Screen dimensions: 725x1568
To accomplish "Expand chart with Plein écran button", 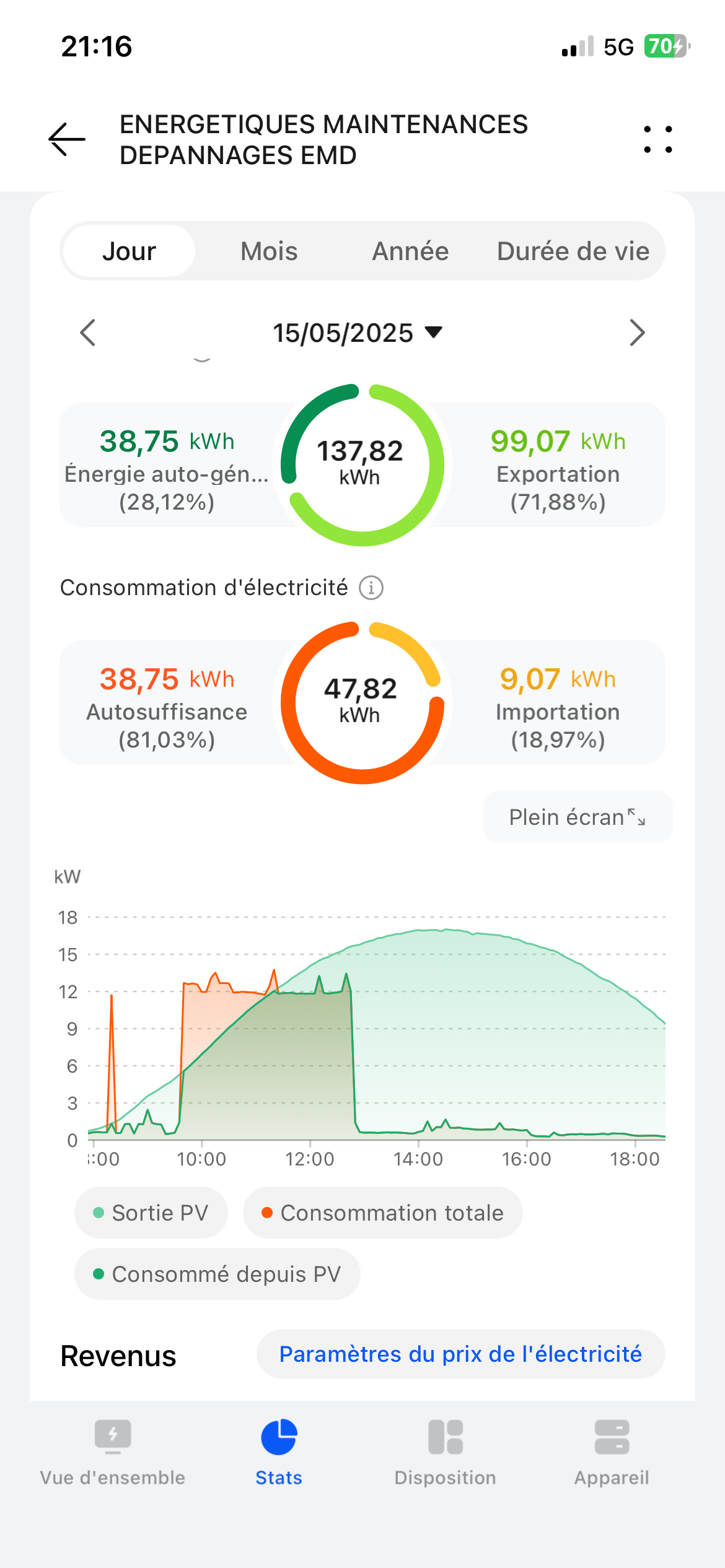I will (x=578, y=817).
